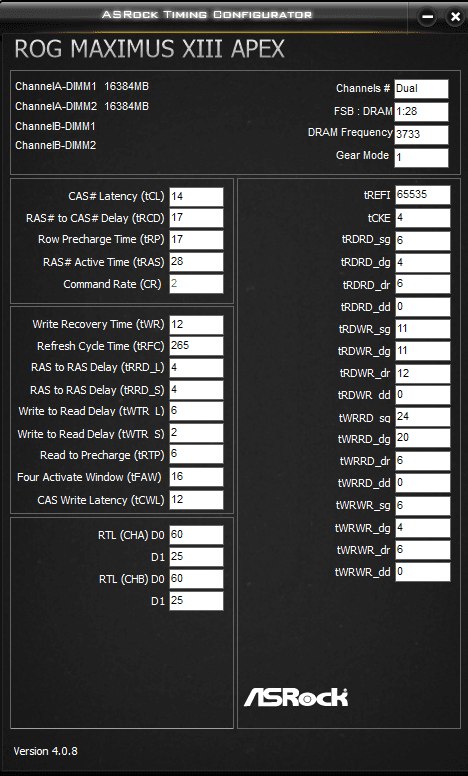
Task: Select the RTL (CHA) D1 field
Action: 196,557
